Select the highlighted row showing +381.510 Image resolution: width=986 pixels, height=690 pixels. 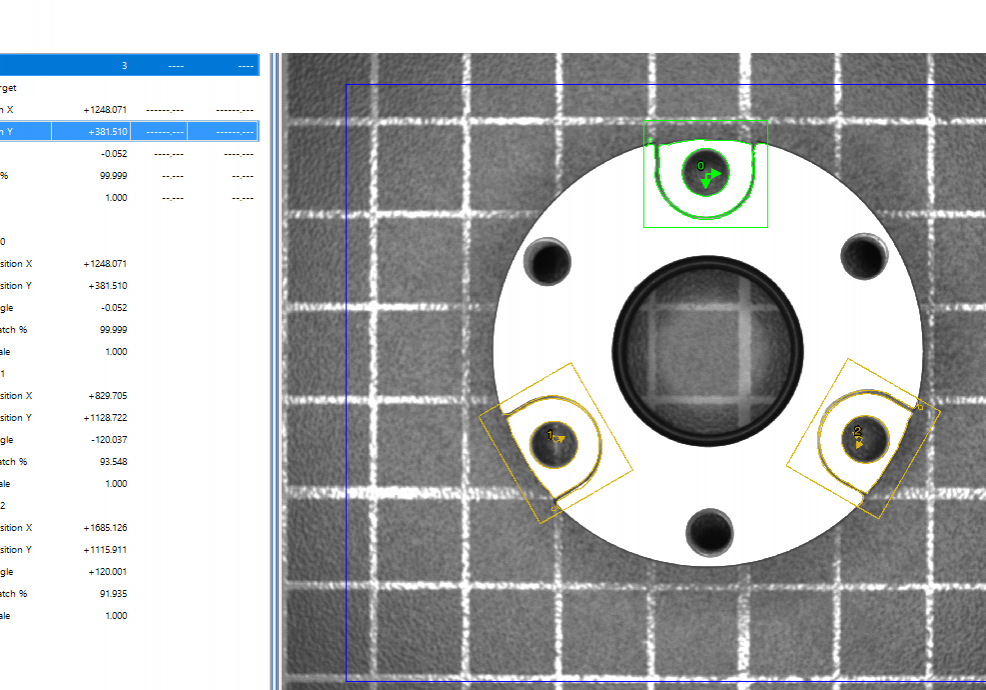(129, 131)
